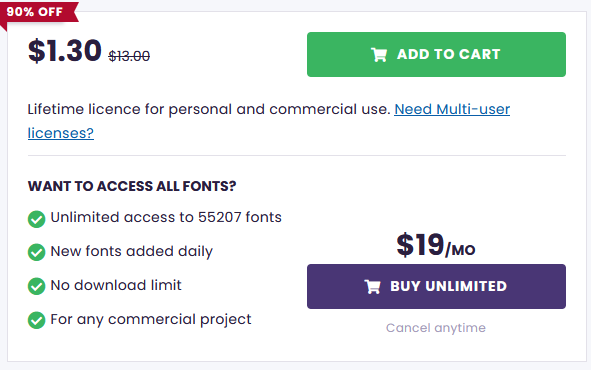Click the checkmark beside For any commercial project
591x370 pixels.
click(37, 320)
